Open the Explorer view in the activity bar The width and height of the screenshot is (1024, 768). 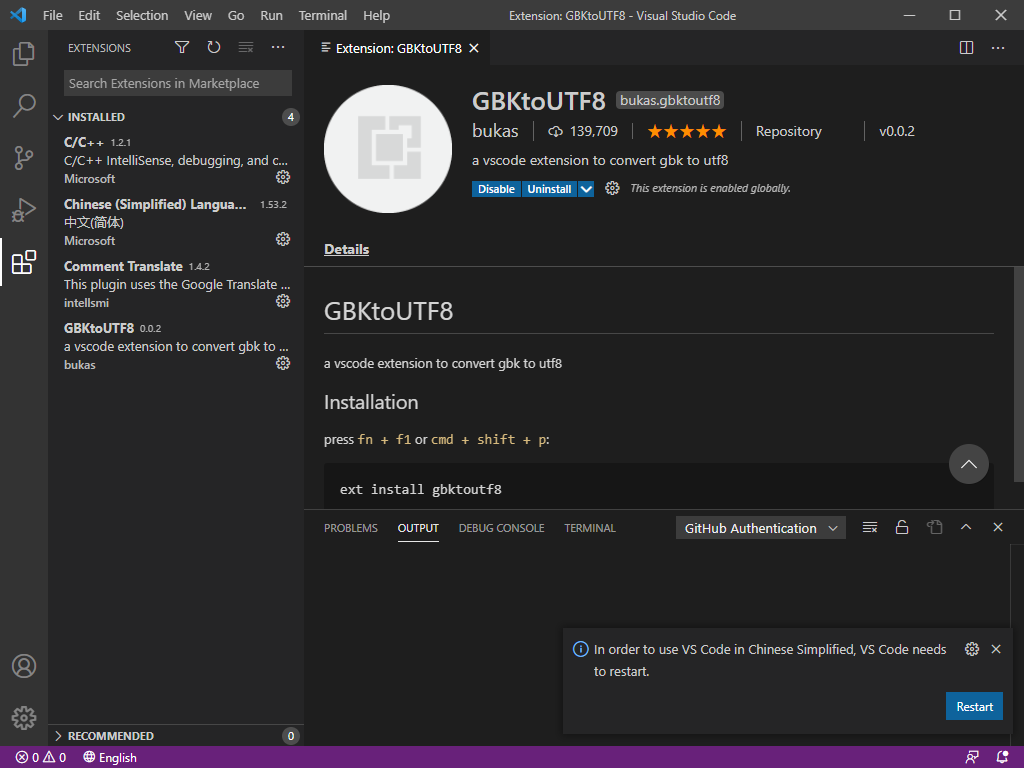[x=24, y=55]
